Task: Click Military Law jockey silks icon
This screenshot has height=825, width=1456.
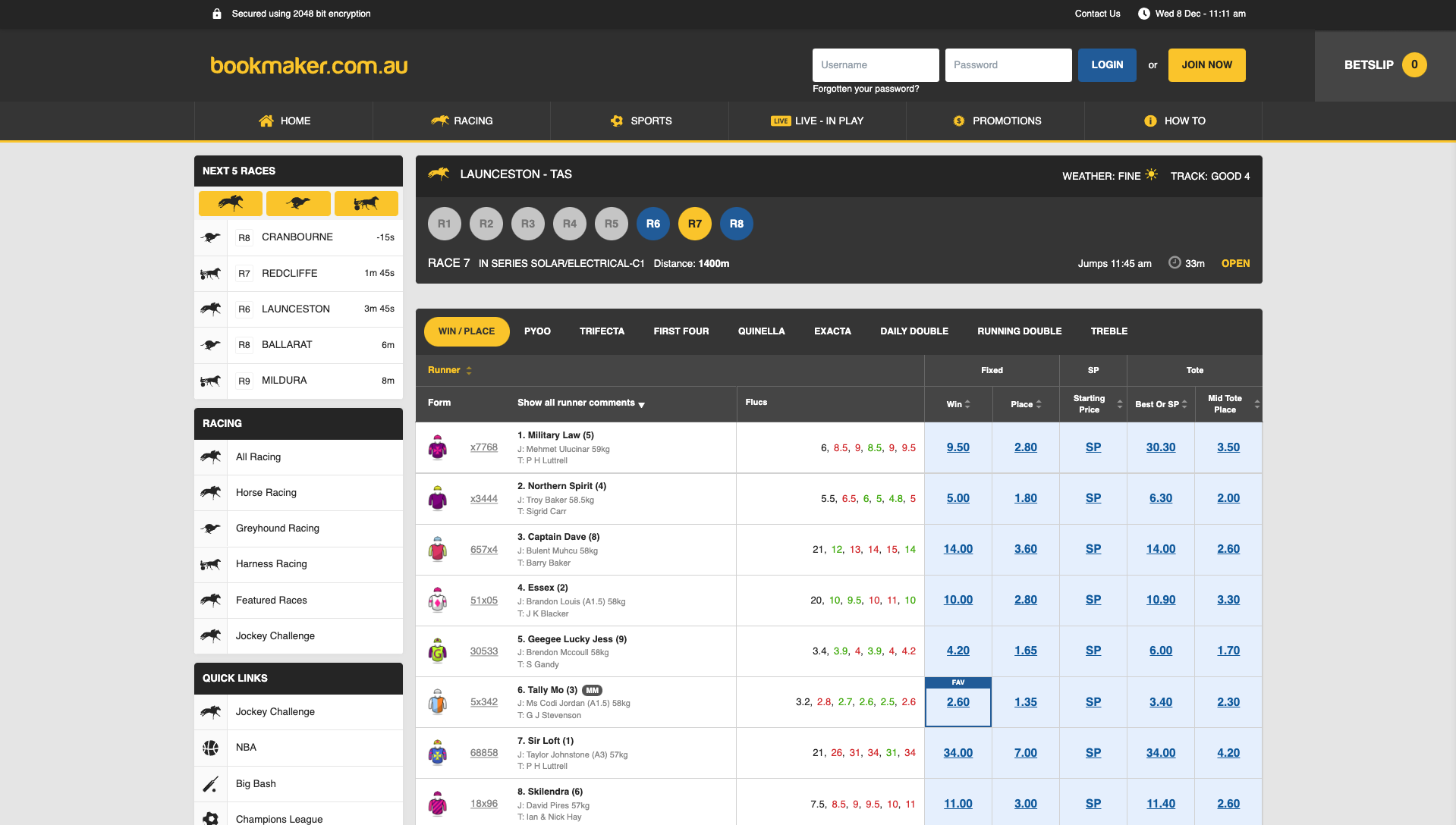Action: pos(438,447)
